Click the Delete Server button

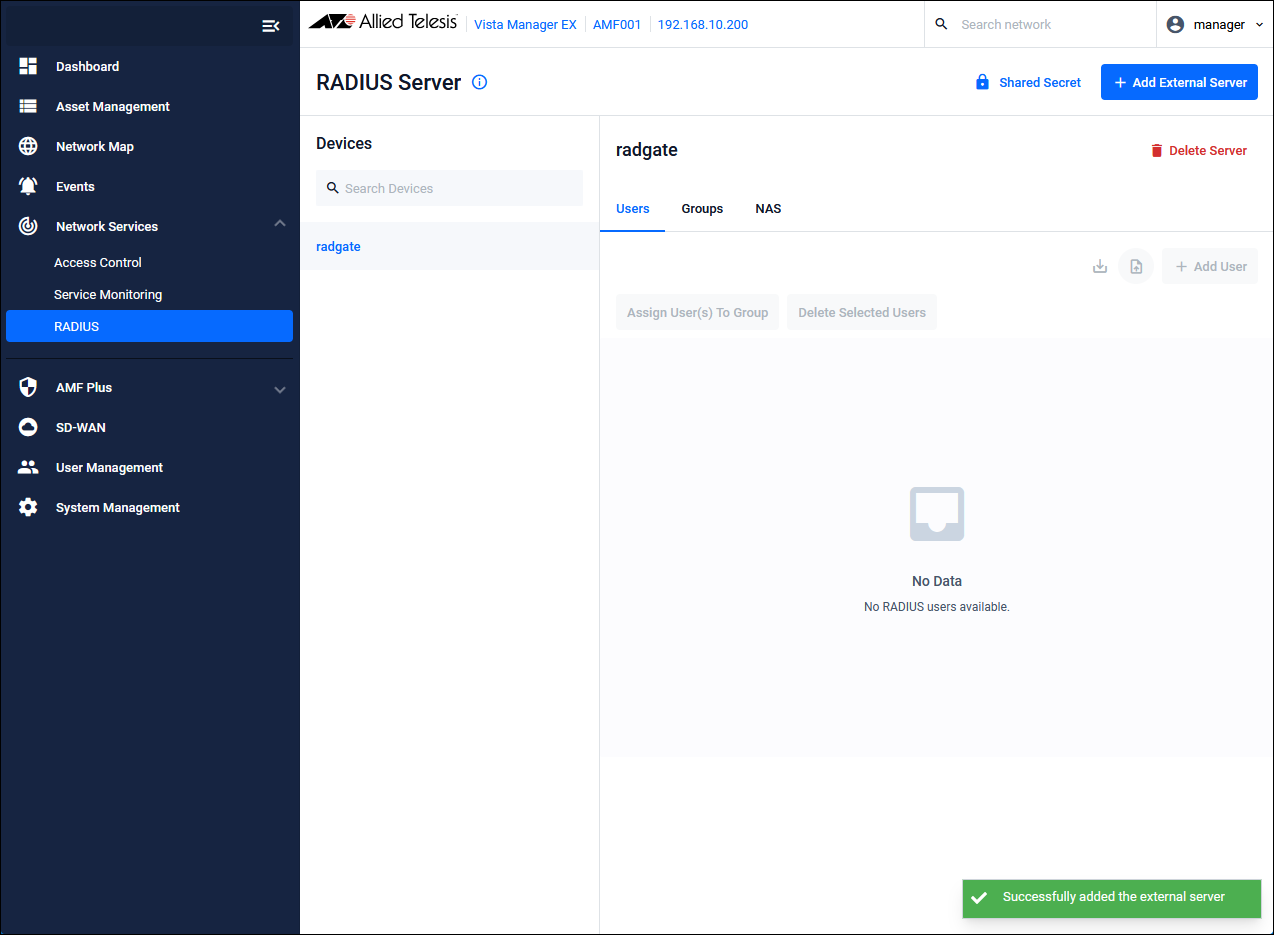1198,150
